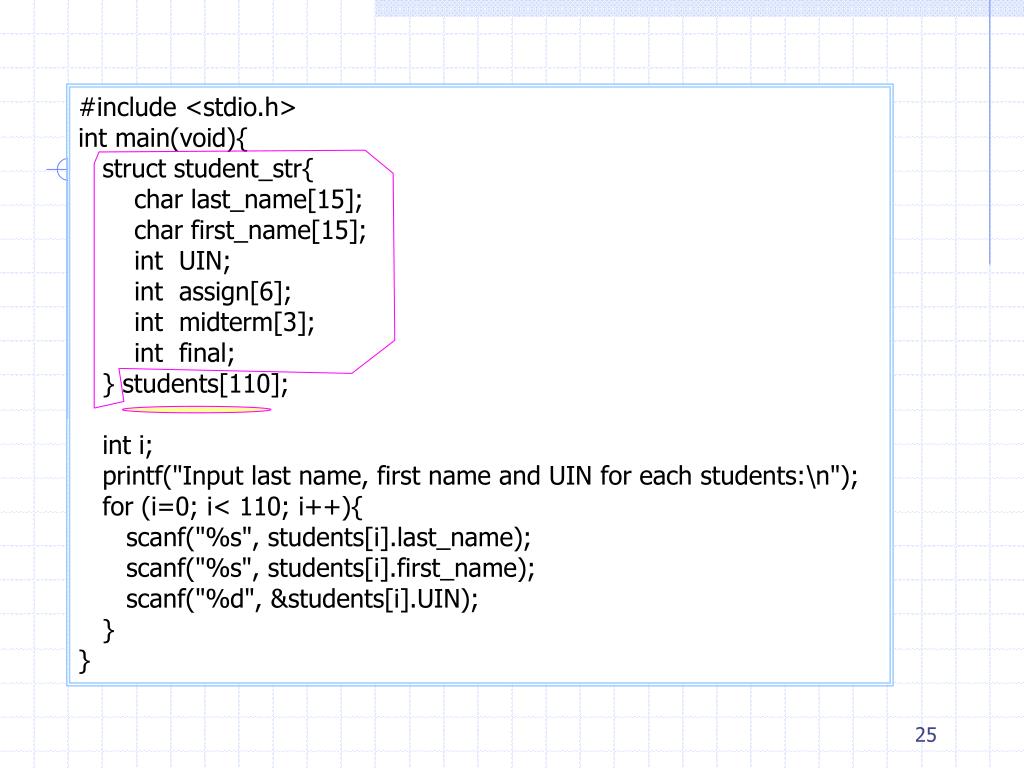Click the printf Input last name statement
This screenshot has width=1024, height=768.
(x=480, y=476)
